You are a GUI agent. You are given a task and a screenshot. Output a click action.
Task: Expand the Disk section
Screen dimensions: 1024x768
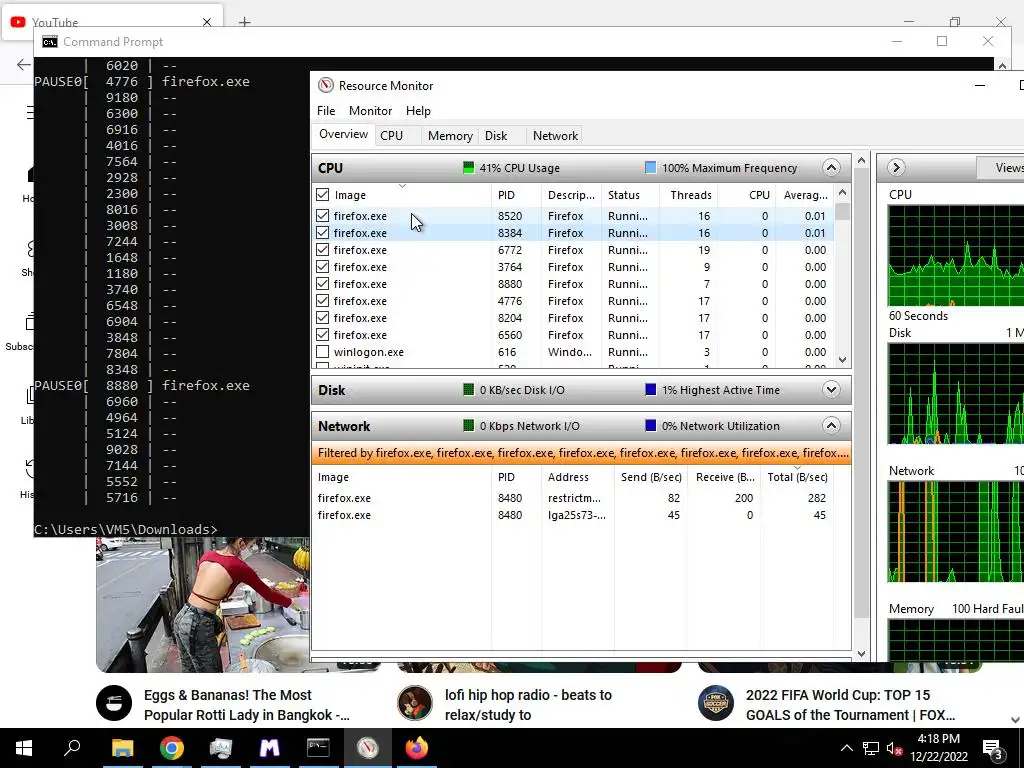[831, 390]
